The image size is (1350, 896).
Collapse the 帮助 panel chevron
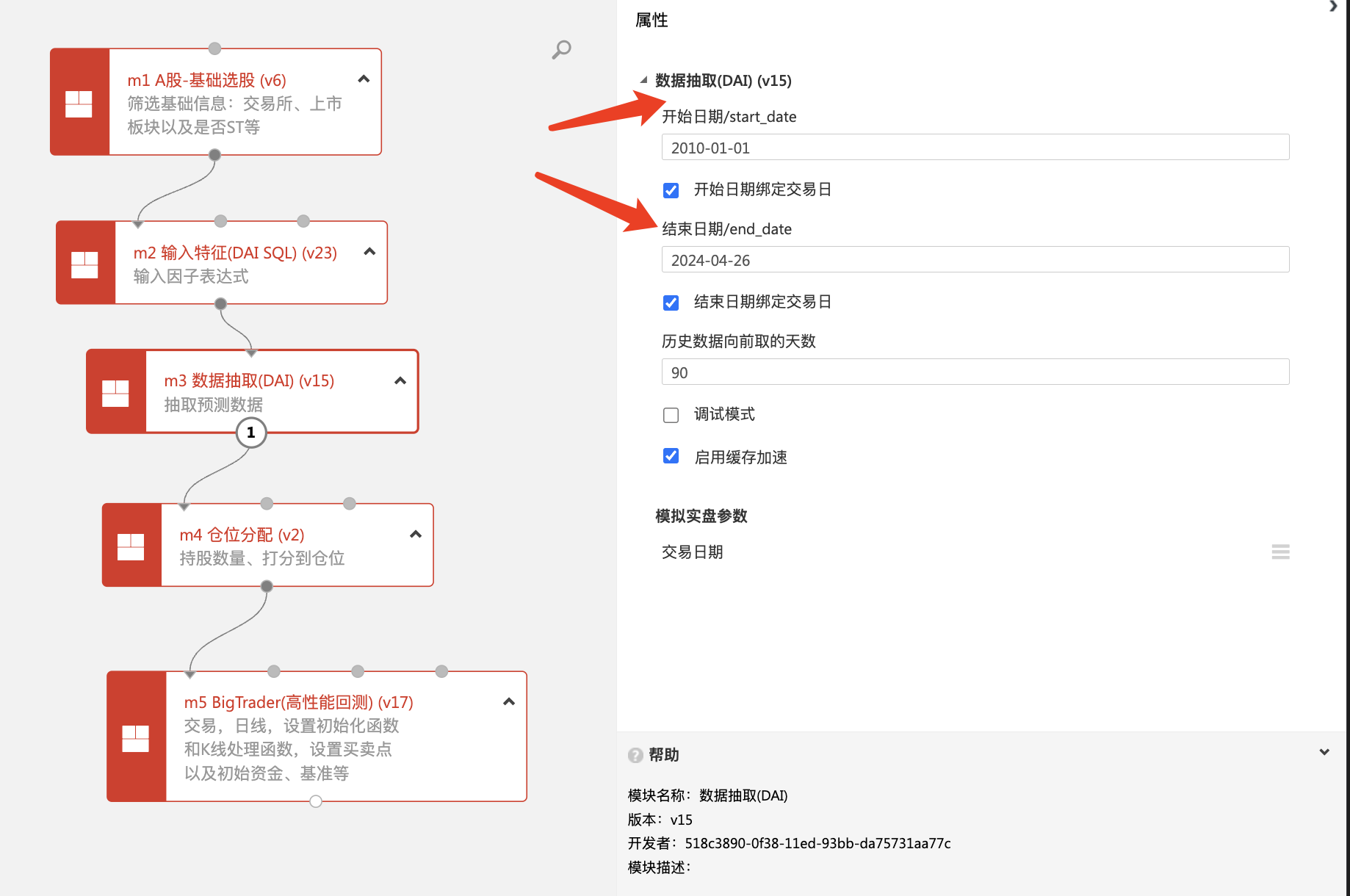[1324, 752]
